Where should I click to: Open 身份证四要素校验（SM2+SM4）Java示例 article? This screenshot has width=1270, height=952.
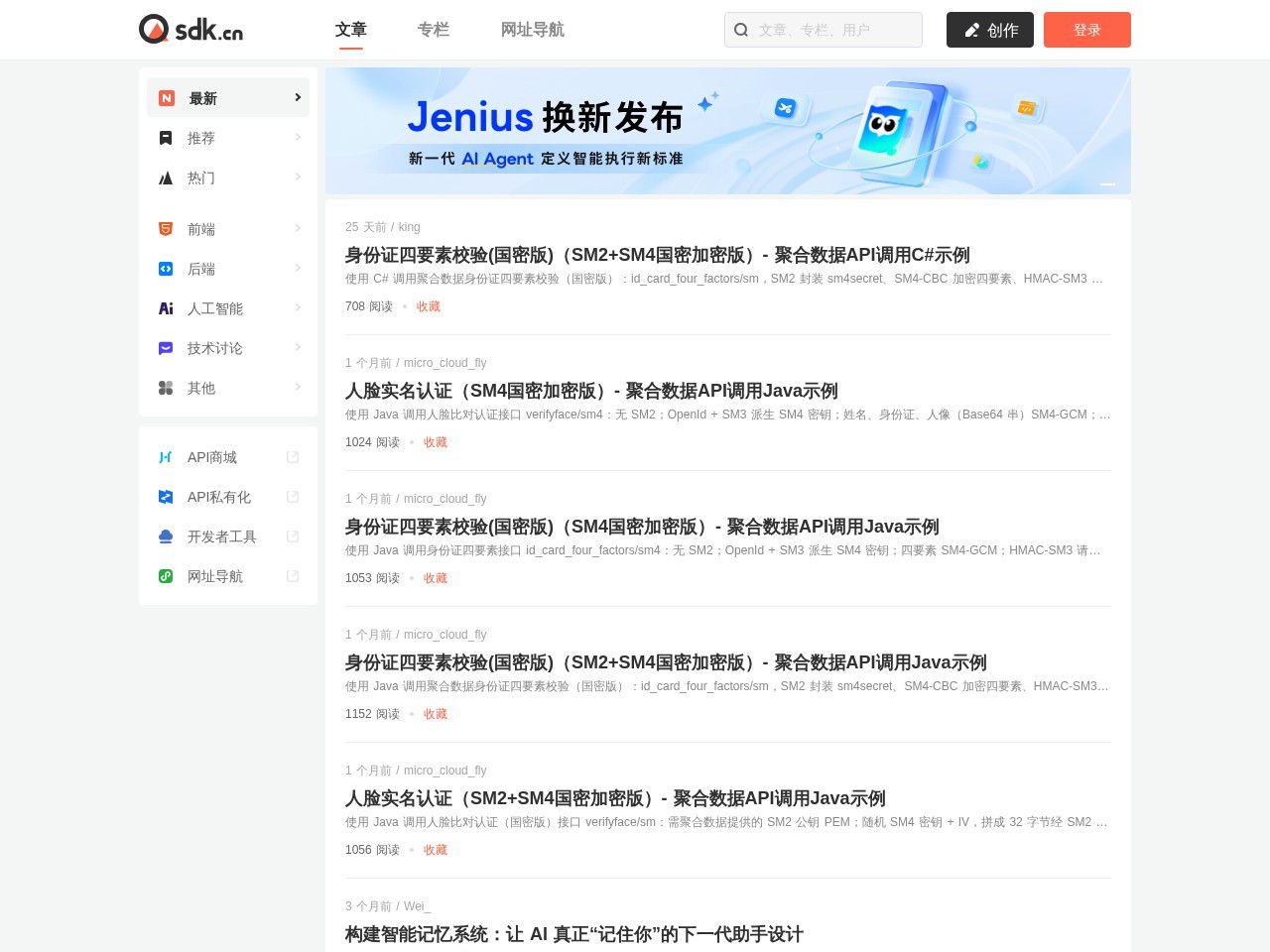point(666,662)
